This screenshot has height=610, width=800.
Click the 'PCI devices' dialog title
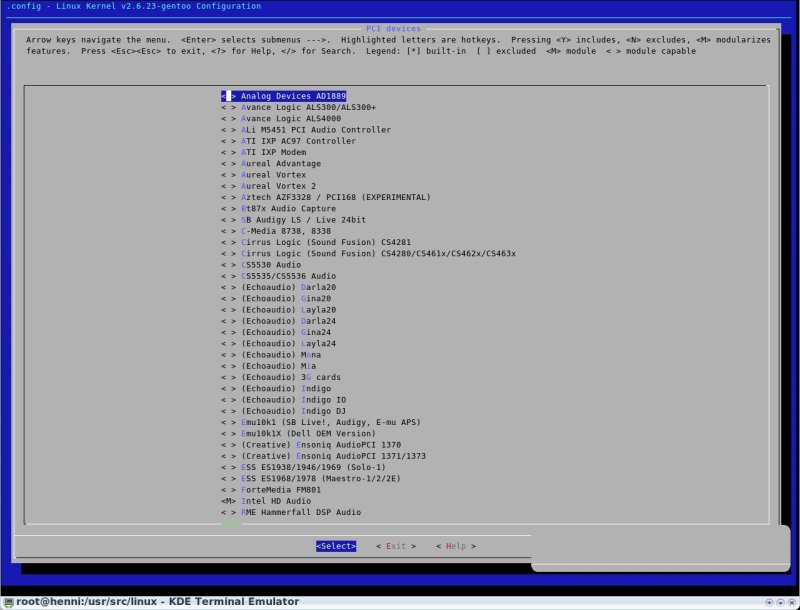(x=393, y=29)
